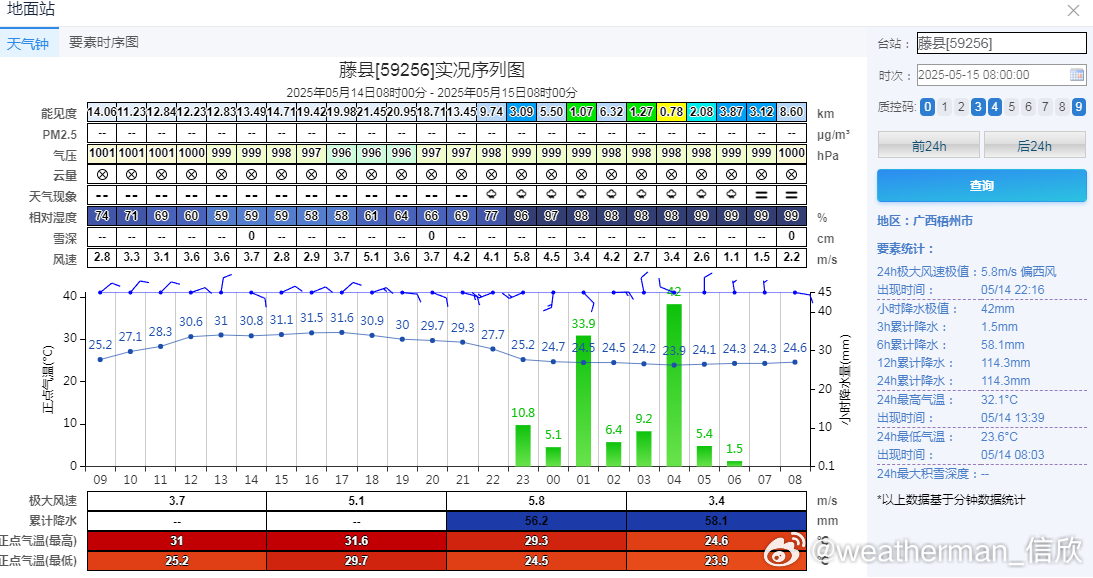
Task: Toggle quality control code 1
Action: click(945, 107)
